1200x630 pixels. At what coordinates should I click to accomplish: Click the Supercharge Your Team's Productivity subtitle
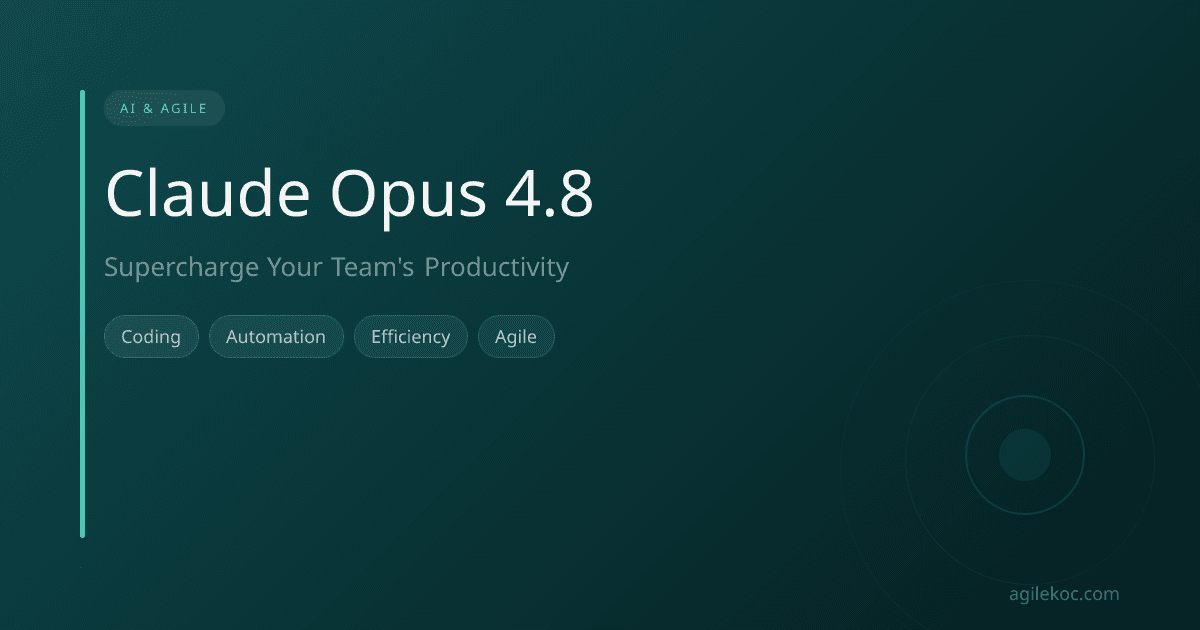(336, 268)
